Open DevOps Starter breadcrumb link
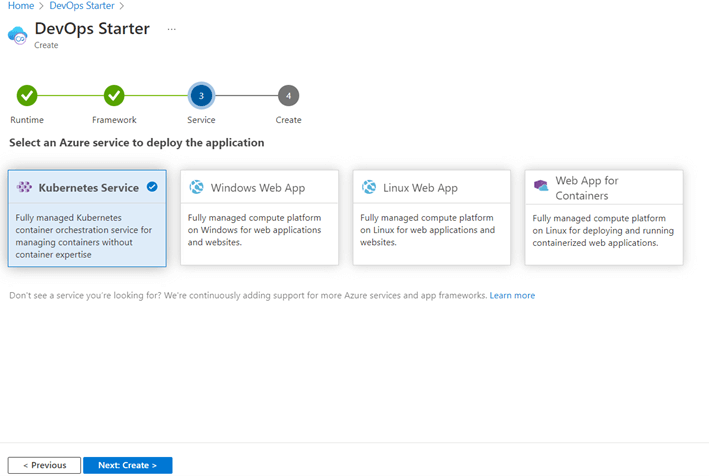This screenshot has width=709, height=476. 82,6
